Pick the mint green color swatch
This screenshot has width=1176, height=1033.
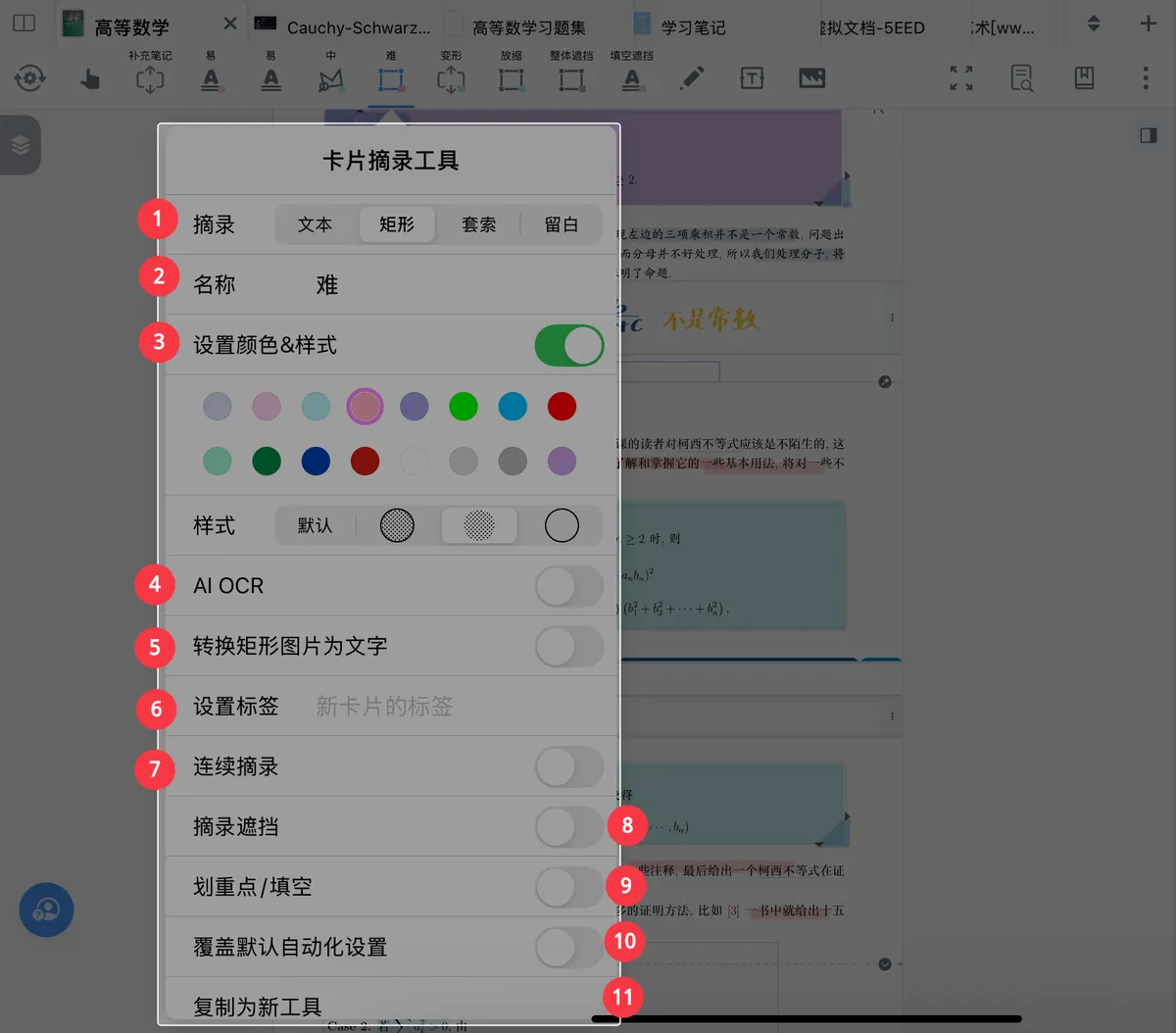pyautogui.click(x=218, y=461)
